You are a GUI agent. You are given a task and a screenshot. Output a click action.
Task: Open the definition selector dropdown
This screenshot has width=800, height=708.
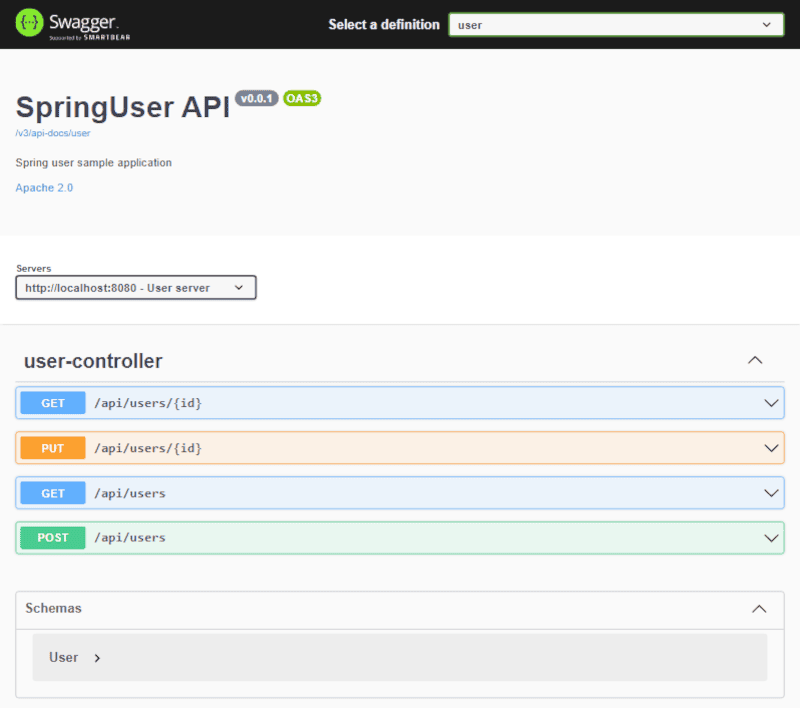(x=616, y=24)
